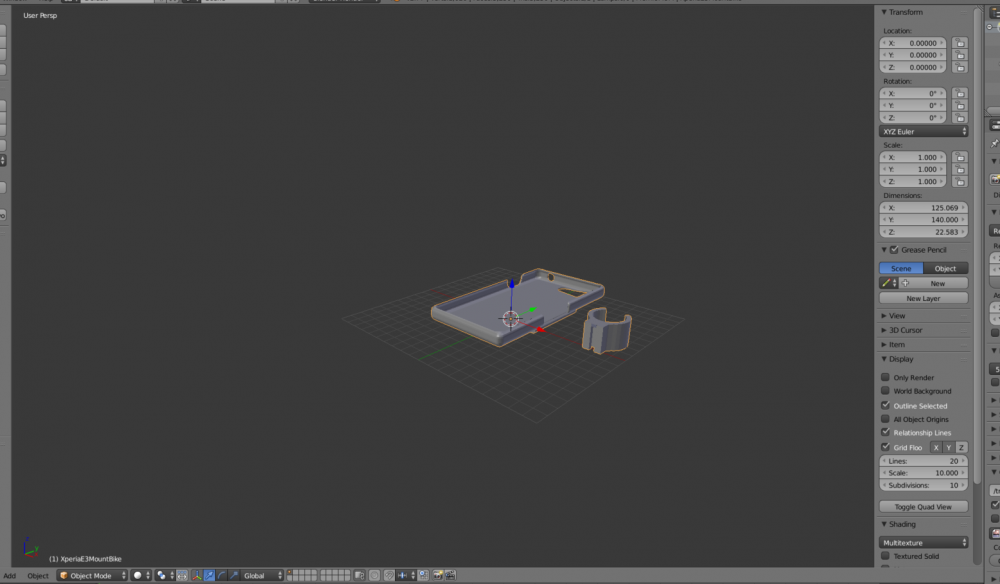Lock the Rotation X value
Viewport: 1000px width, 584px height.
tap(960, 94)
